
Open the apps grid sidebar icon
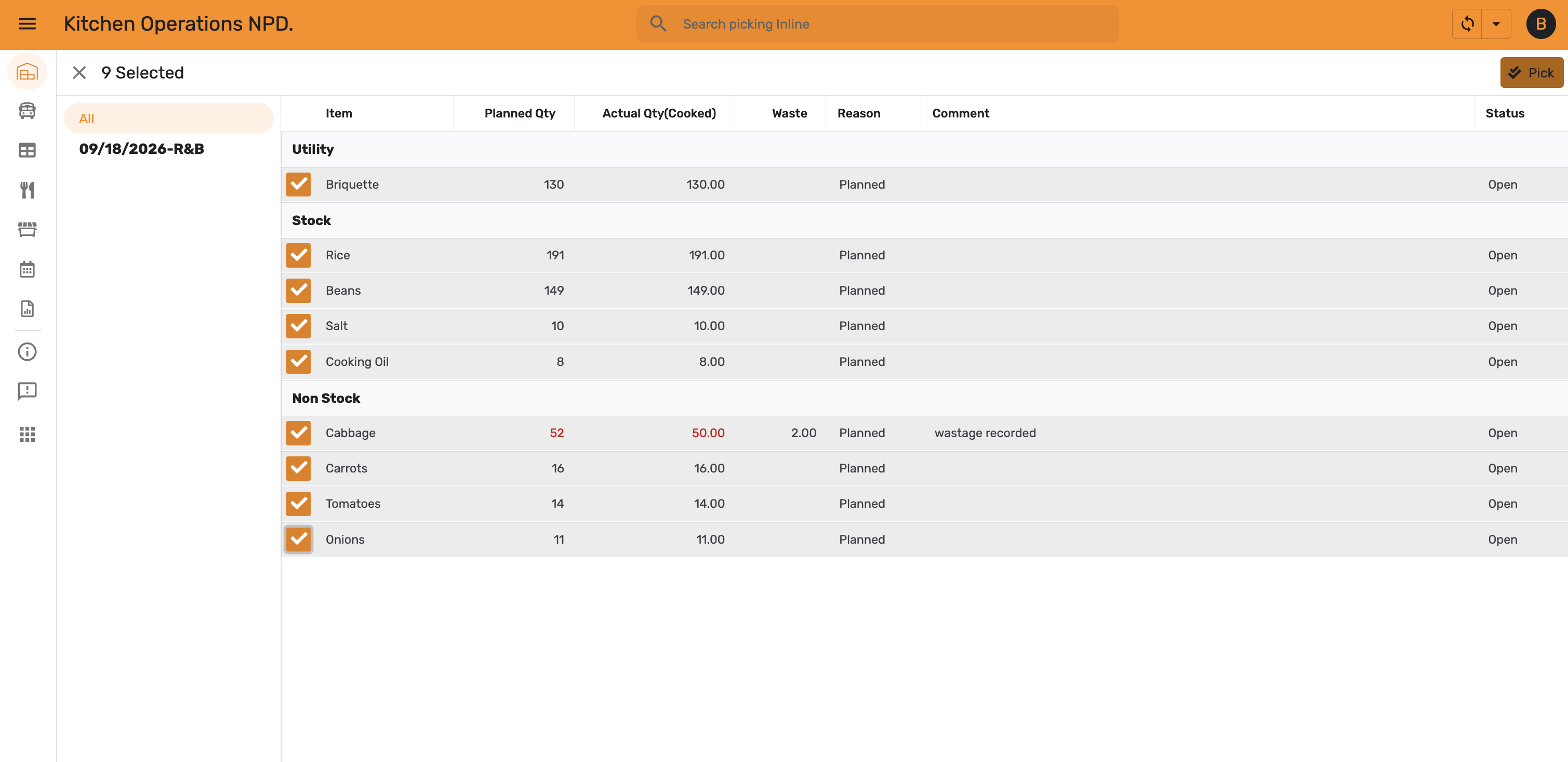28,435
